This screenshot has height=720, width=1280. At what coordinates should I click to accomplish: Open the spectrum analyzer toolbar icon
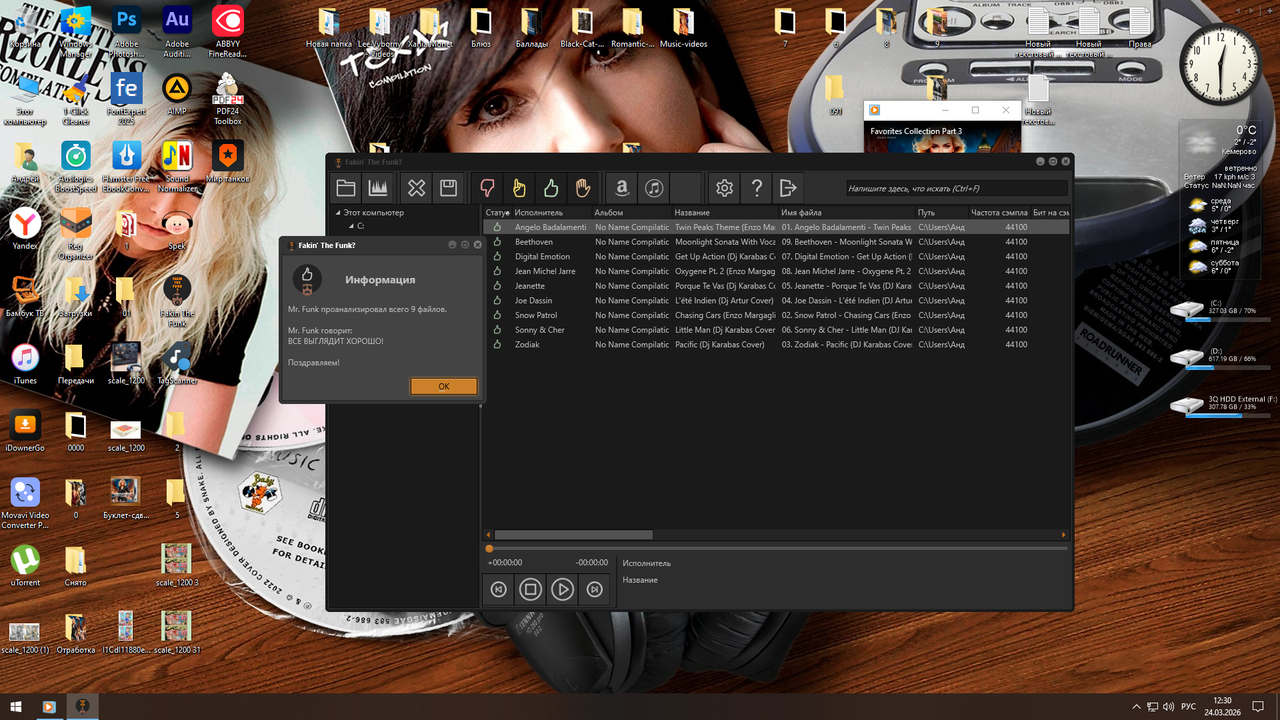[x=378, y=187]
